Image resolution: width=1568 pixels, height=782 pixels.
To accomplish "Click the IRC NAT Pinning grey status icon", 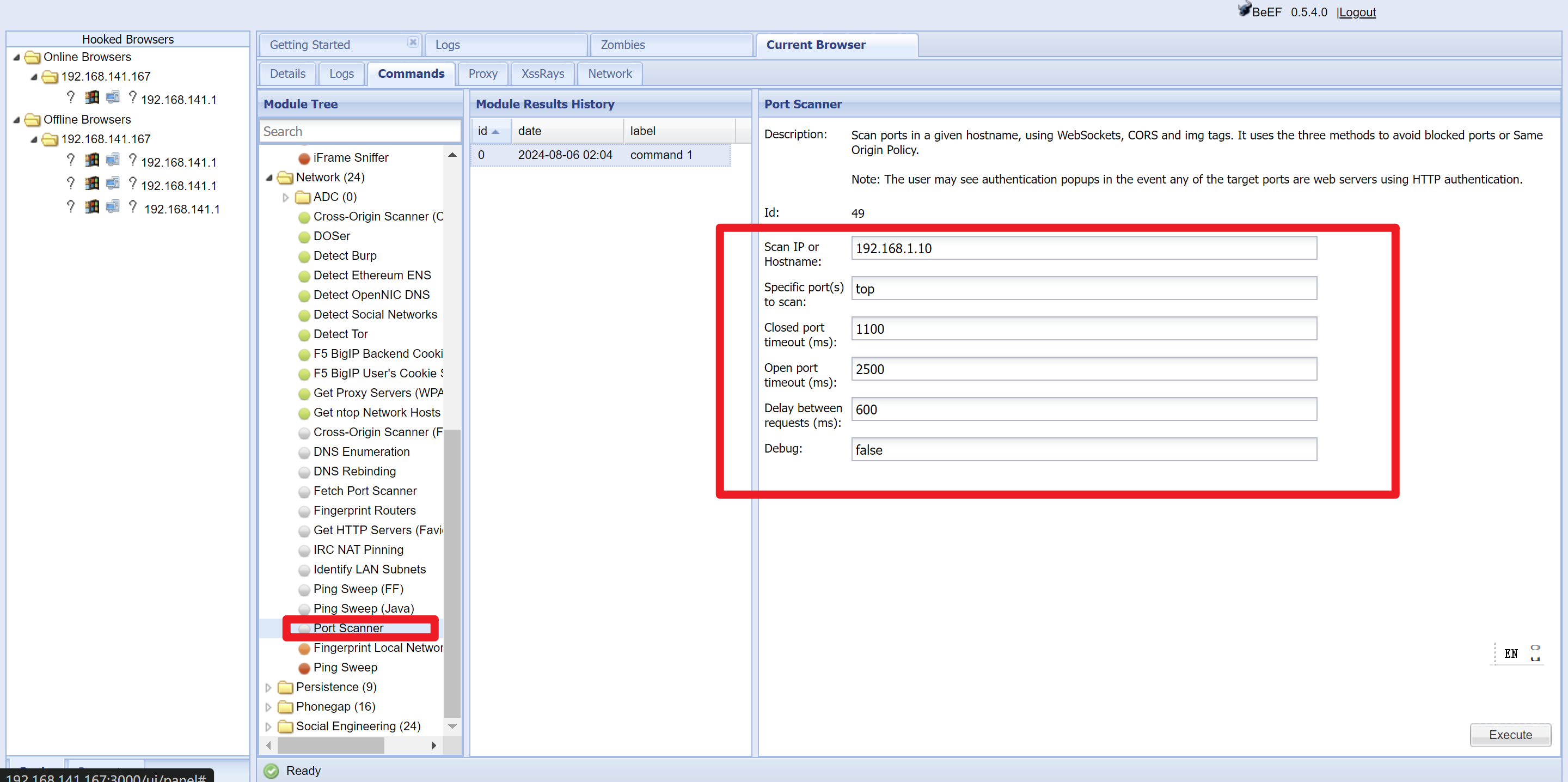I will tap(304, 551).
